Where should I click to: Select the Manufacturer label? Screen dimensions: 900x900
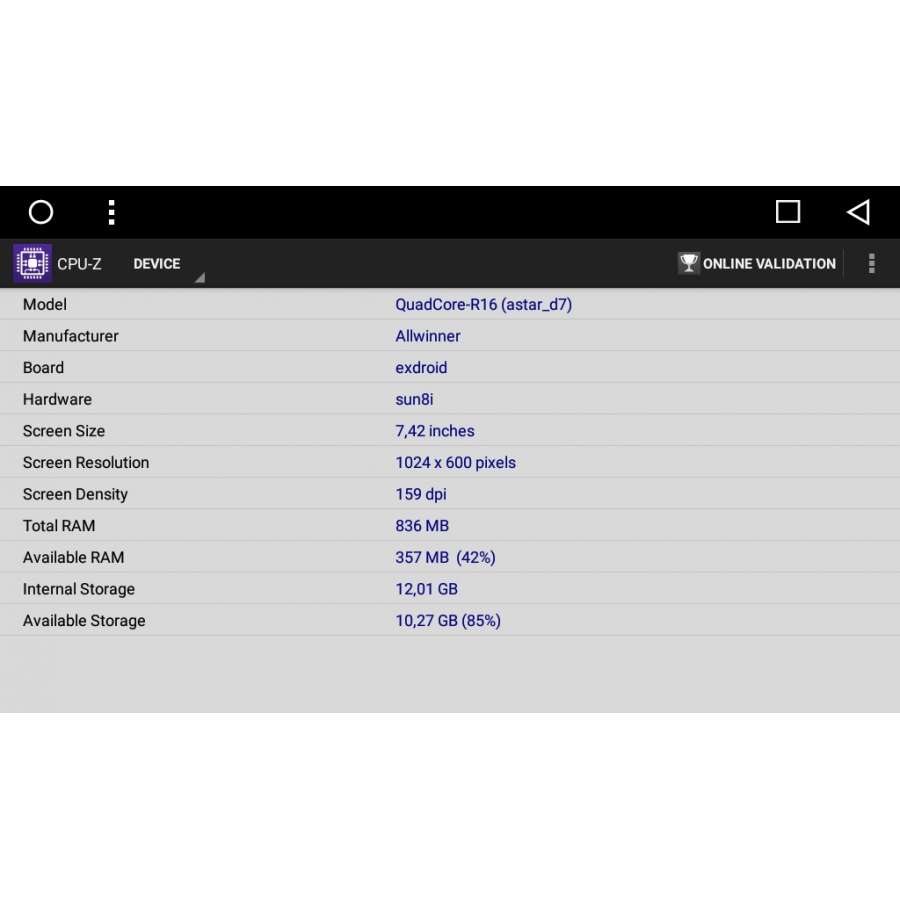pyautogui.click(x=71, y=336)
